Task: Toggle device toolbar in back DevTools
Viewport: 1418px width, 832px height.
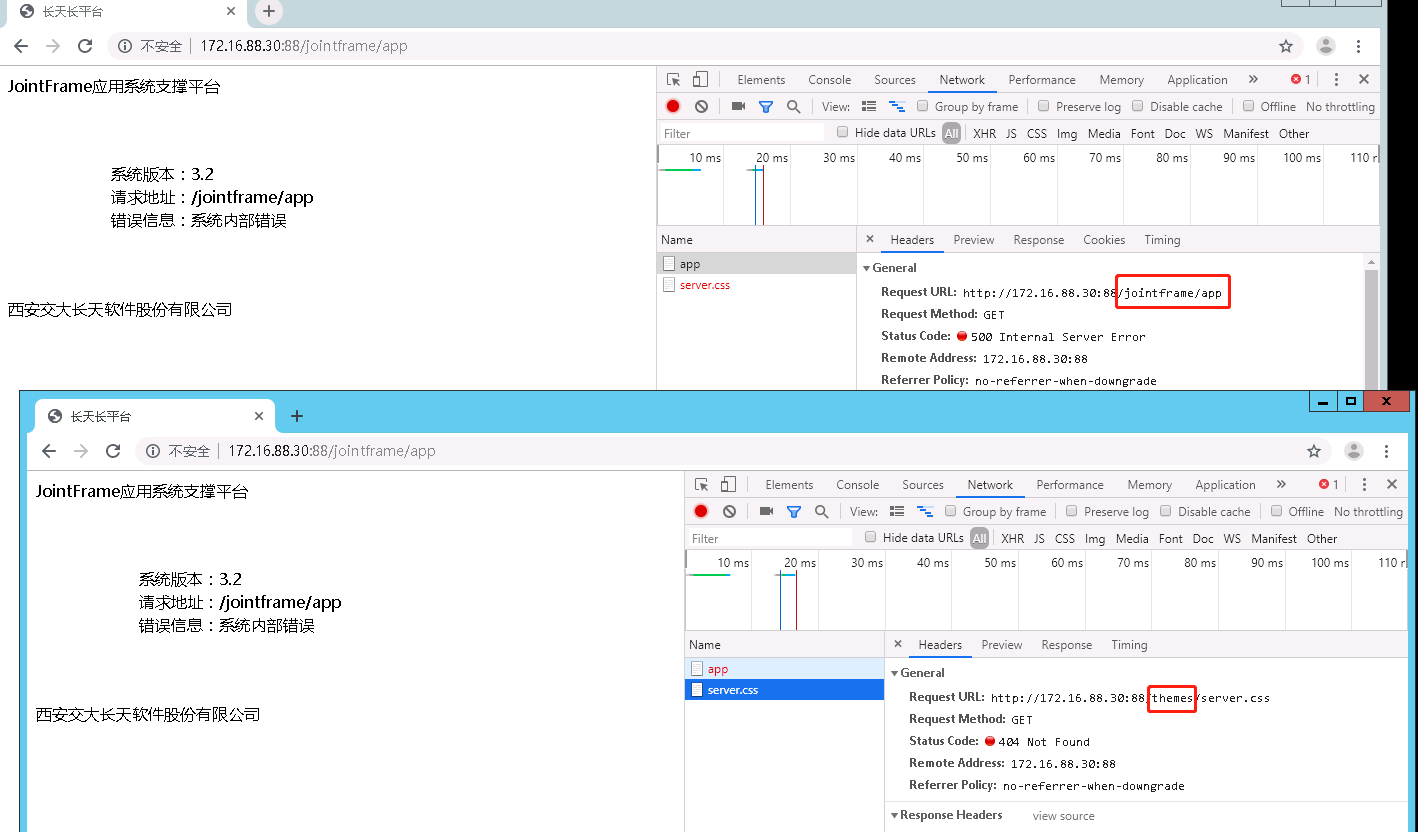Action: click(700, 79)
